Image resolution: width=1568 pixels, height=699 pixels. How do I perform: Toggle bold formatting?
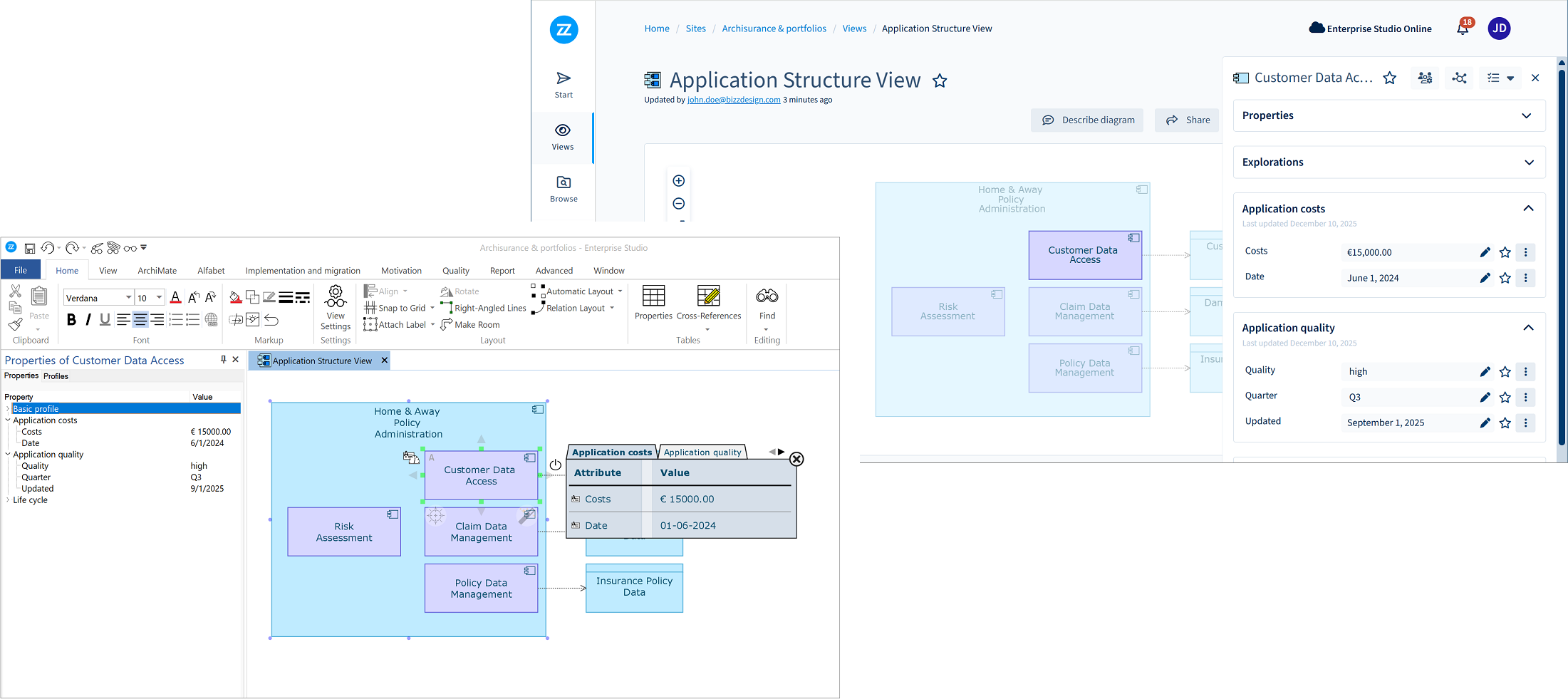[x=71, y=320]
